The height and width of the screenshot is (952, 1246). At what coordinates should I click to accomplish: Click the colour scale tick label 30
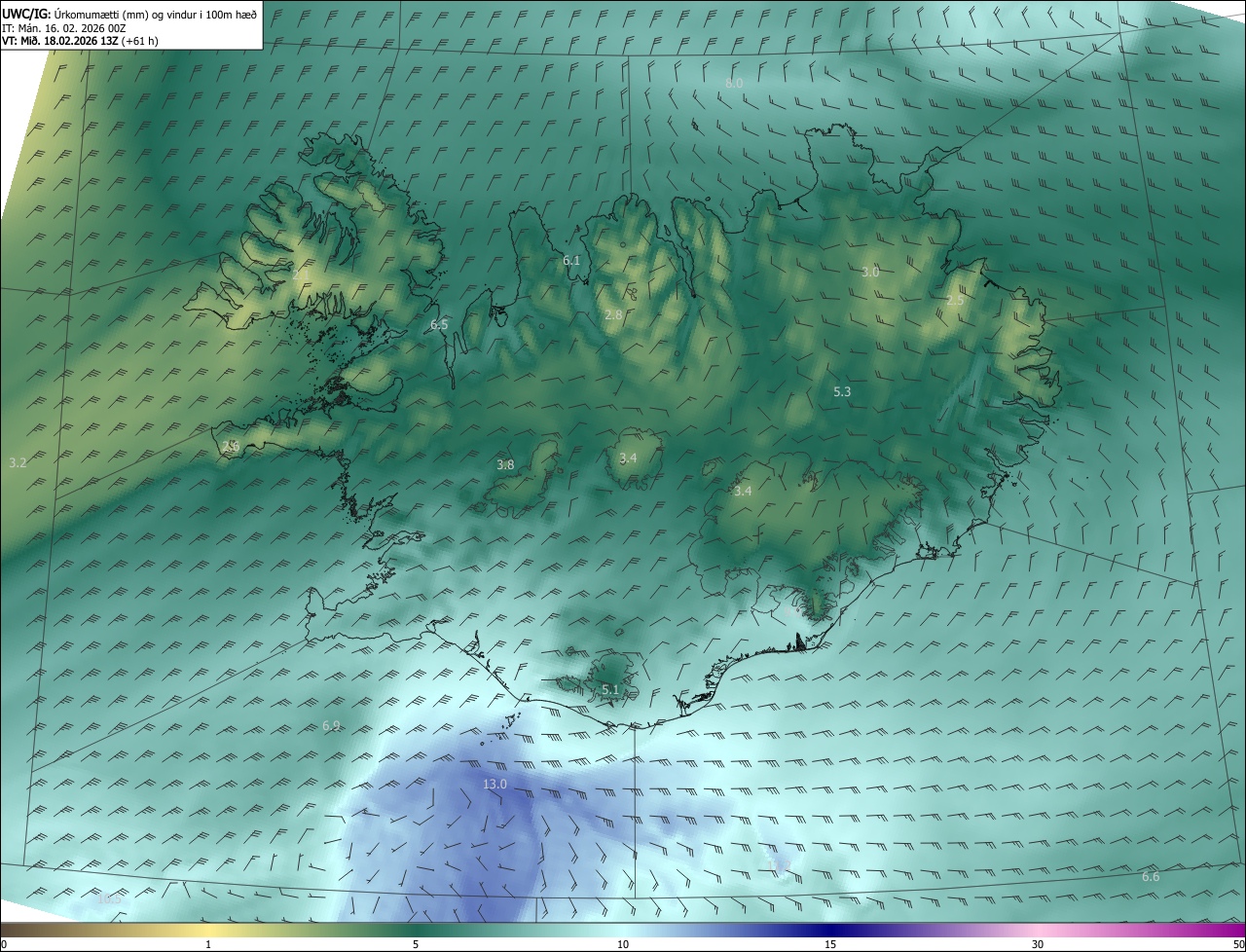pyautogui.click(x=1038, y=944)
